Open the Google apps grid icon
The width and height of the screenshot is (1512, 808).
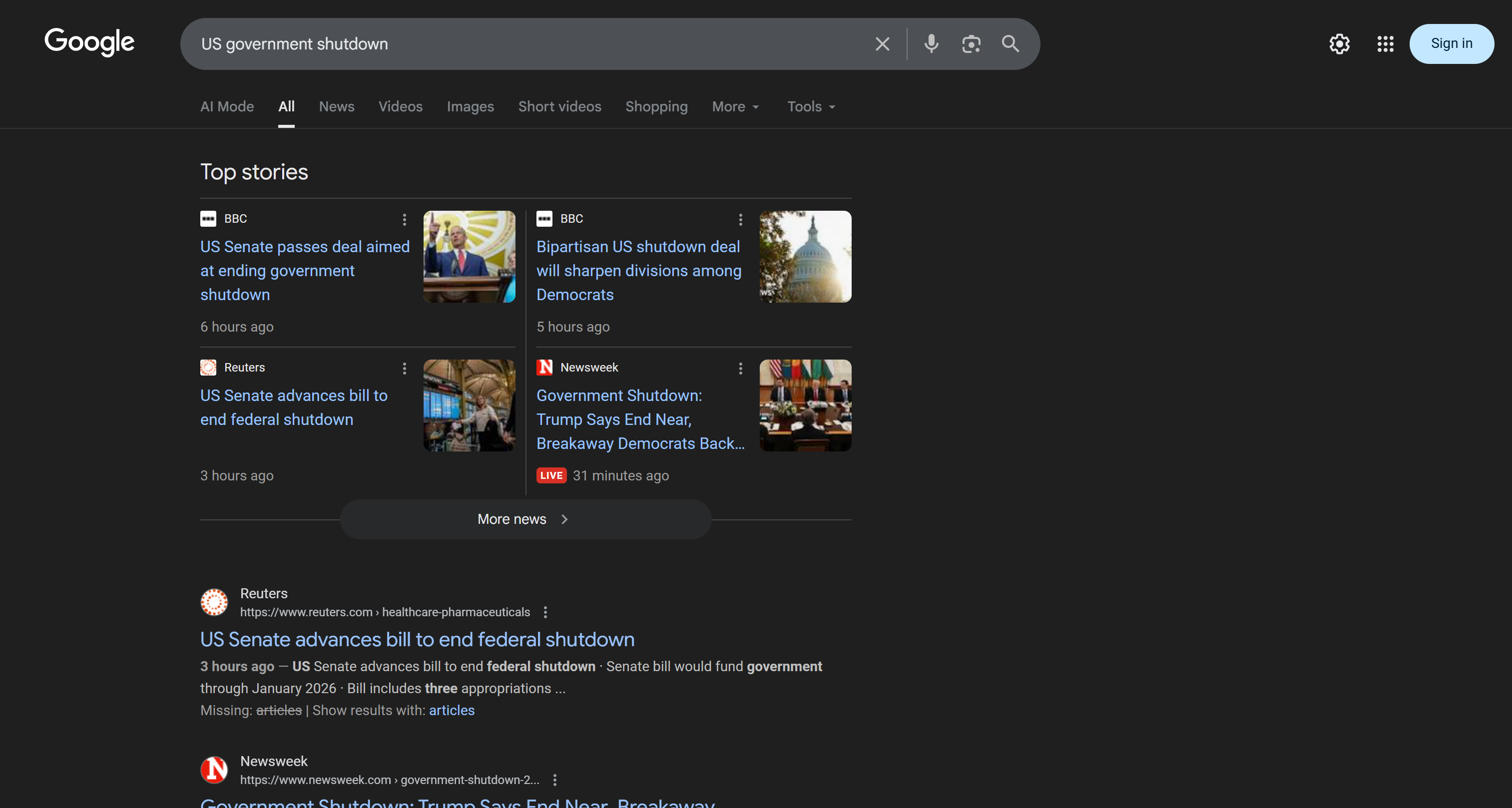(1385, 43)
